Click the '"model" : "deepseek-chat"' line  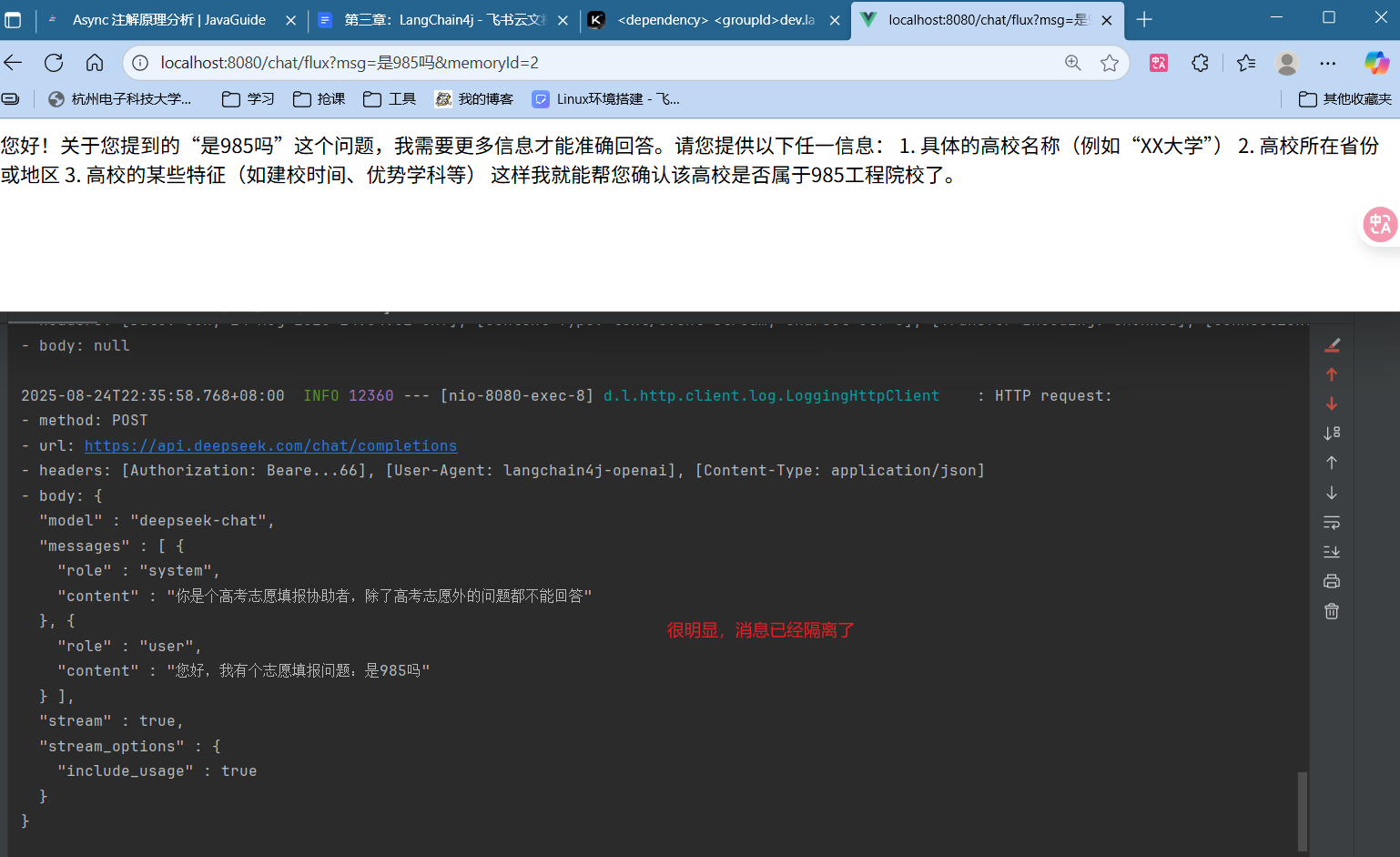157,520
